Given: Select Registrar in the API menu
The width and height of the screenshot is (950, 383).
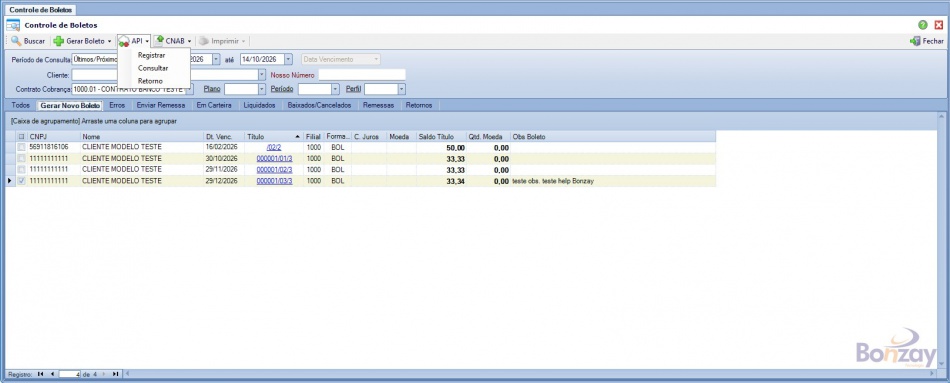Looking at the screenshot, I should (x=151, y=55).
